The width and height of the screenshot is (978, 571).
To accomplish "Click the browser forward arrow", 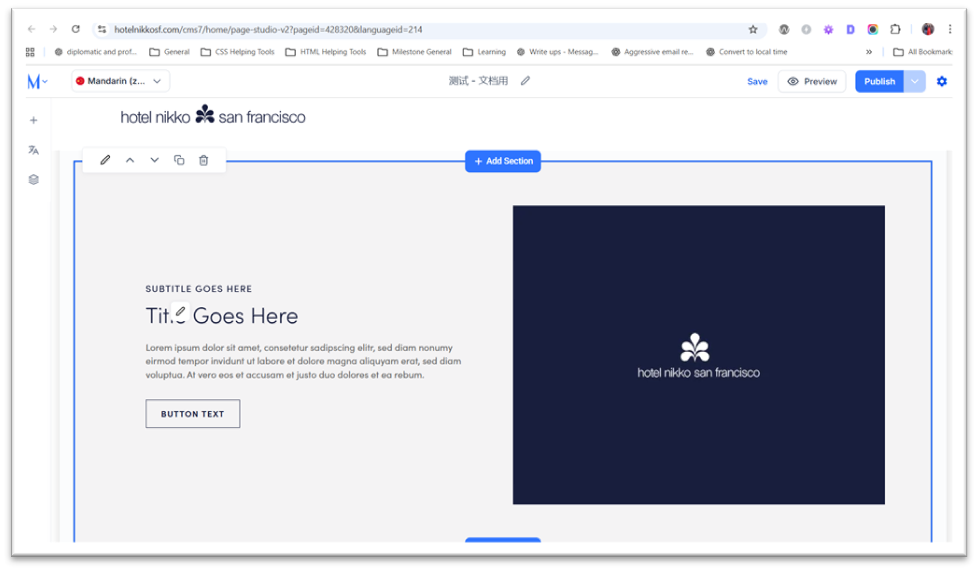I will [54, 29].
